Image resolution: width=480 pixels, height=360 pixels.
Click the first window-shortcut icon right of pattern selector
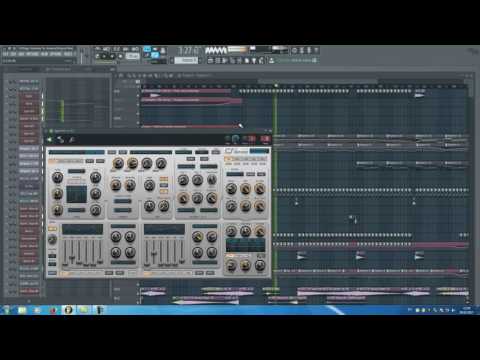point(210,60)
